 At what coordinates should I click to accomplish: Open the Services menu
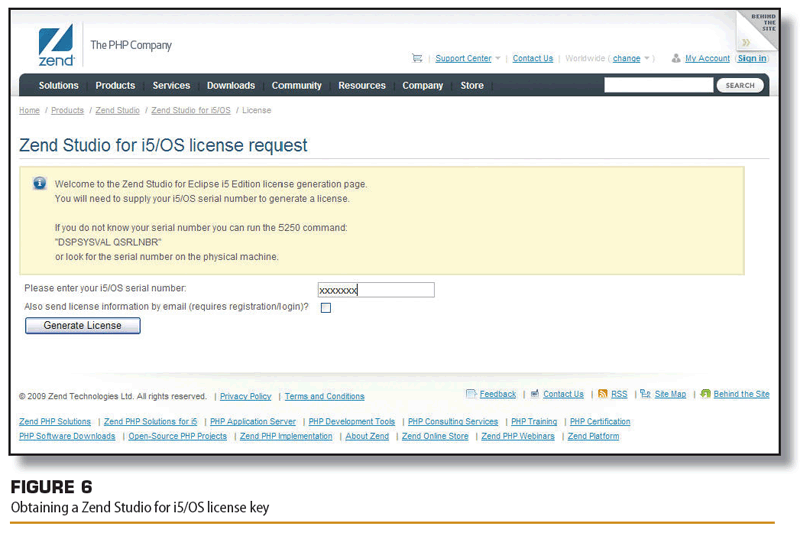171,86
